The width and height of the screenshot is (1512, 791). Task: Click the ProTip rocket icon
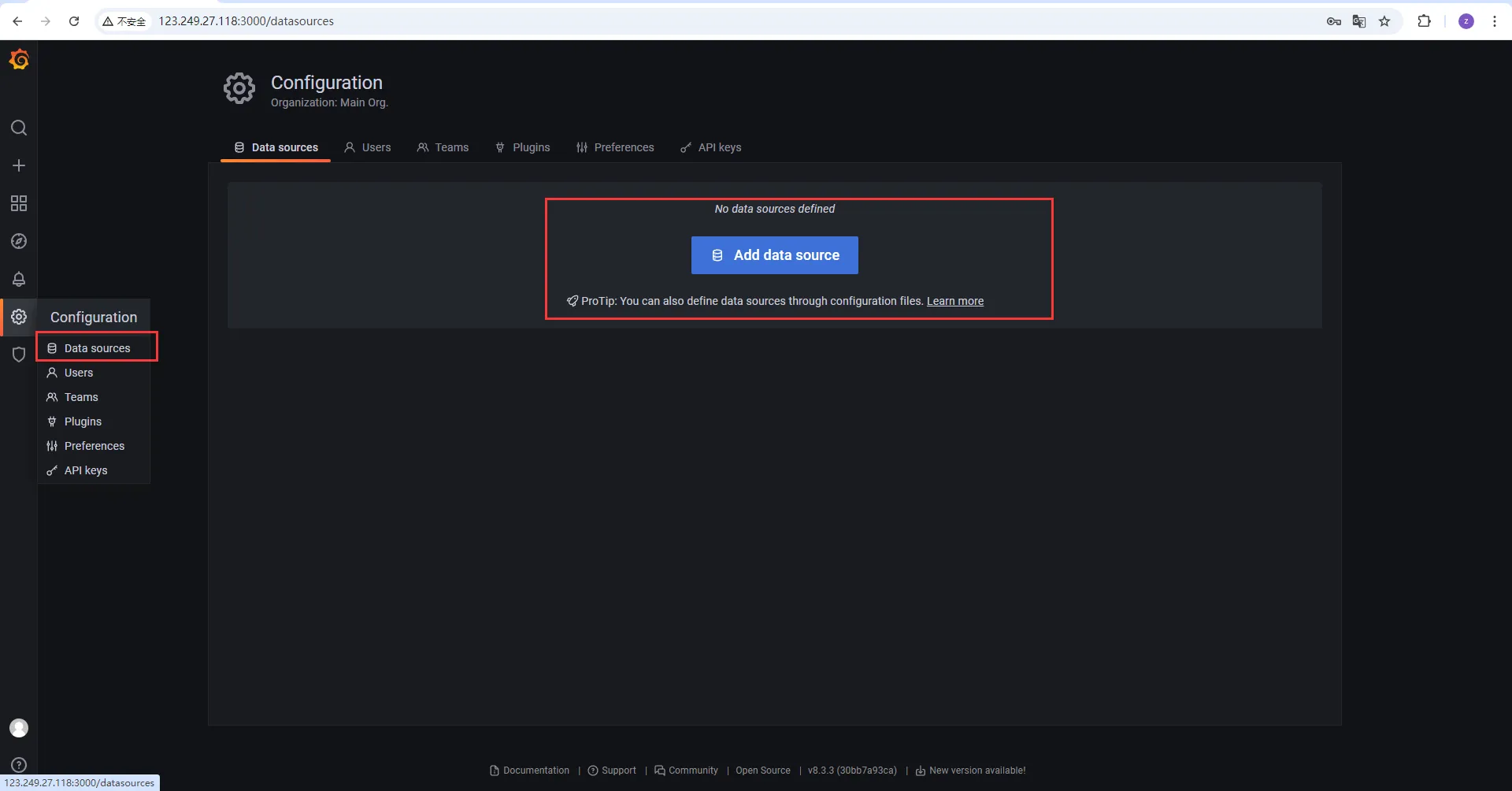(573, 301)
